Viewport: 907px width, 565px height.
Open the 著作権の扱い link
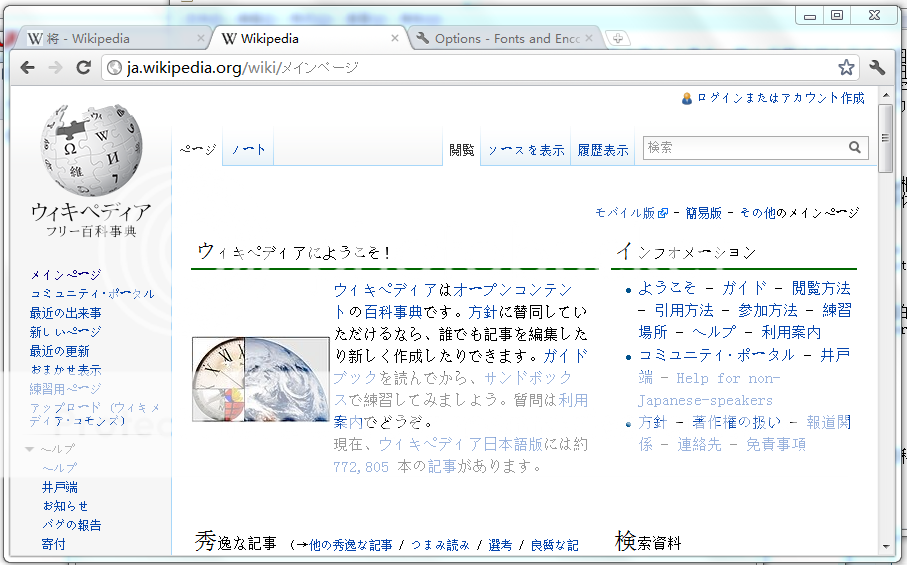pyautogui.click(x=736, y=422)
